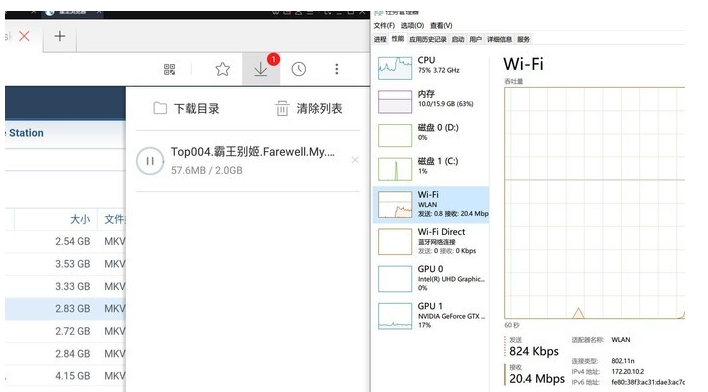
Task: Close the current browser tab
Action: click(x=24, y=36)
